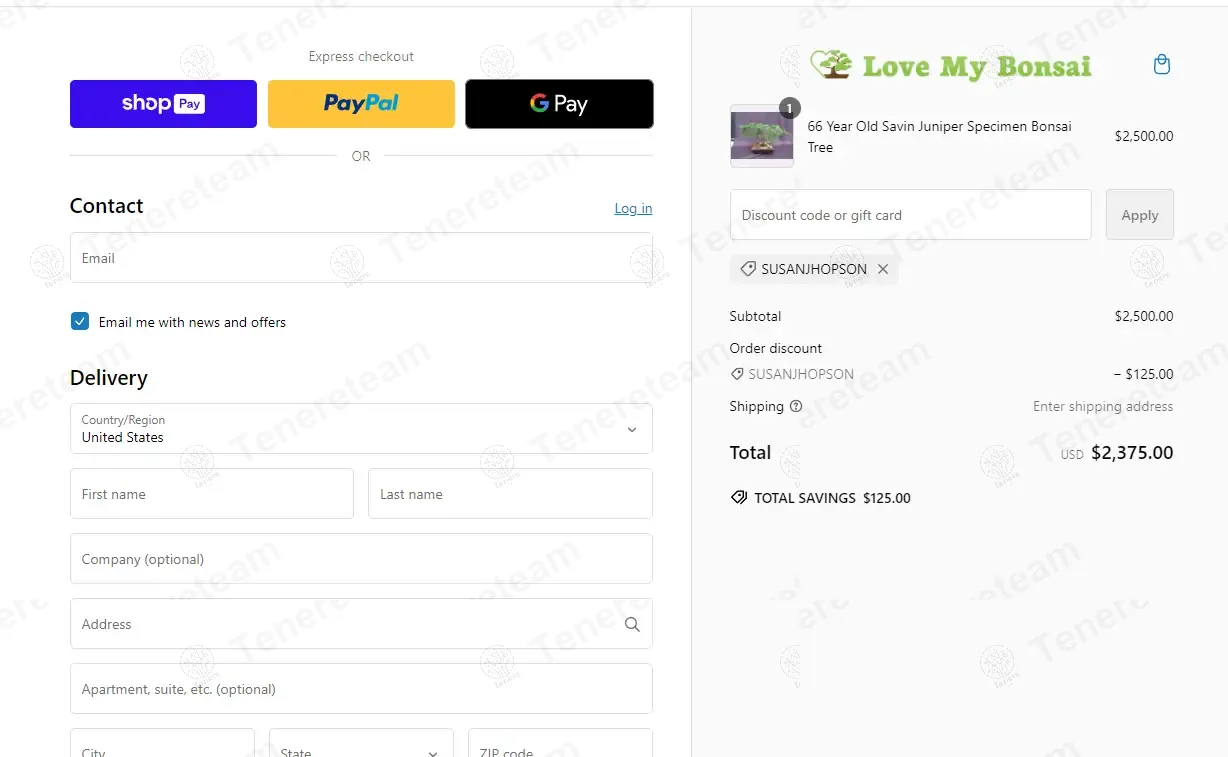Open the State dropdown

[x=361, y=743]
